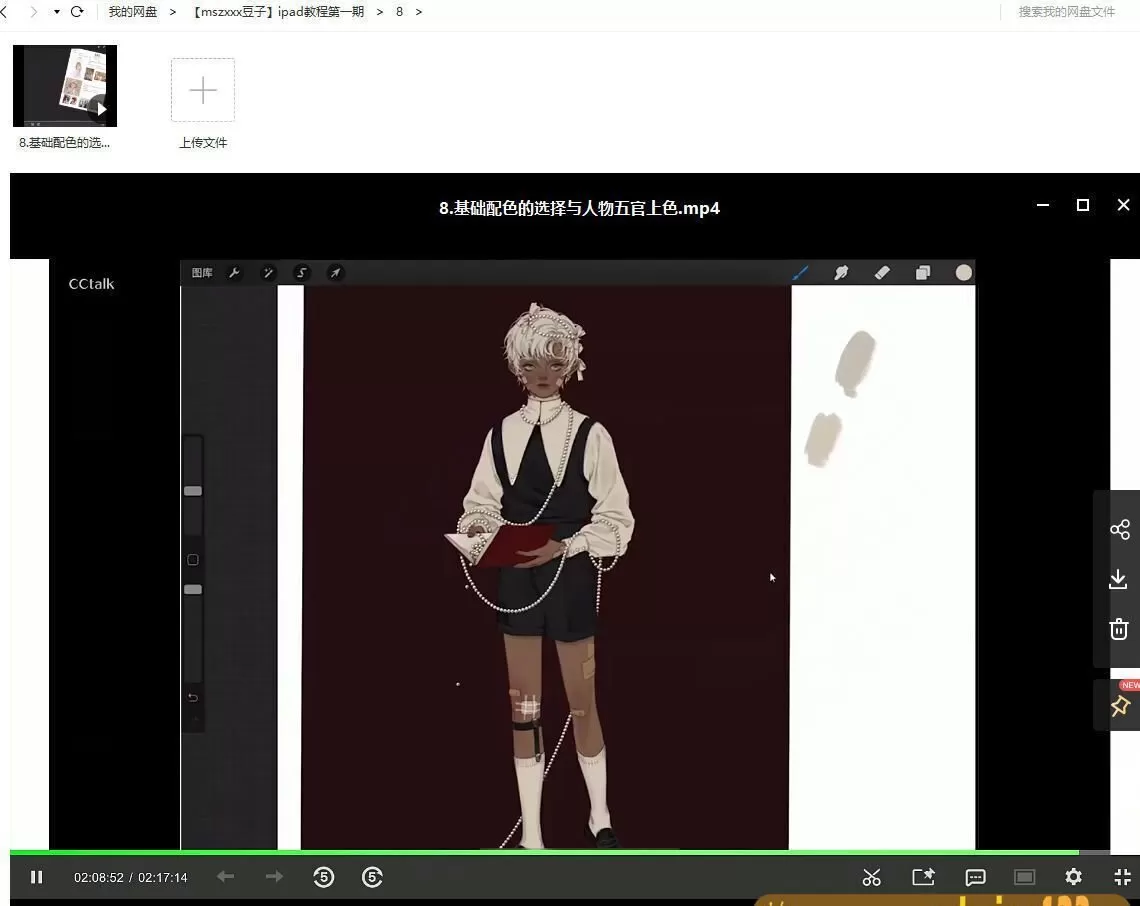Select the Brush tool
This screenshot has height=906, width=1140.
tap(801, 272)
